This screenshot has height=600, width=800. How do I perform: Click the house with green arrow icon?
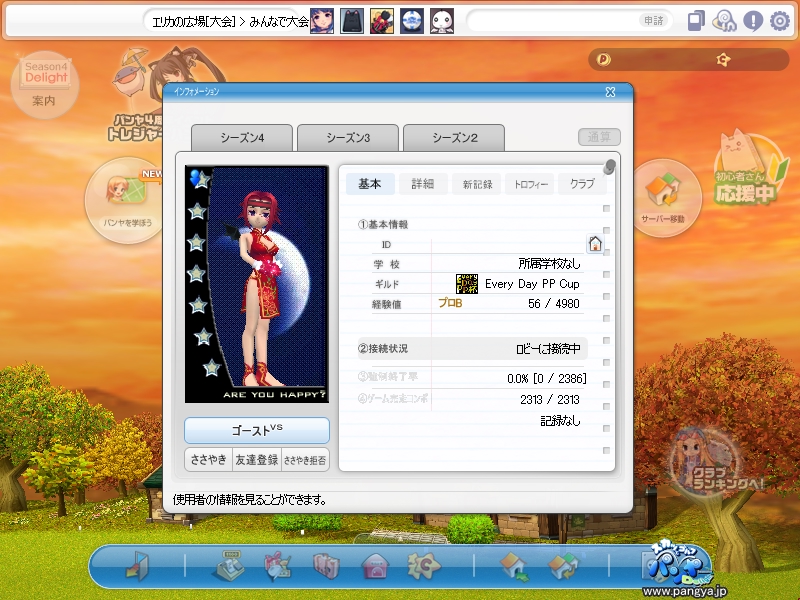tap(514, 566)
